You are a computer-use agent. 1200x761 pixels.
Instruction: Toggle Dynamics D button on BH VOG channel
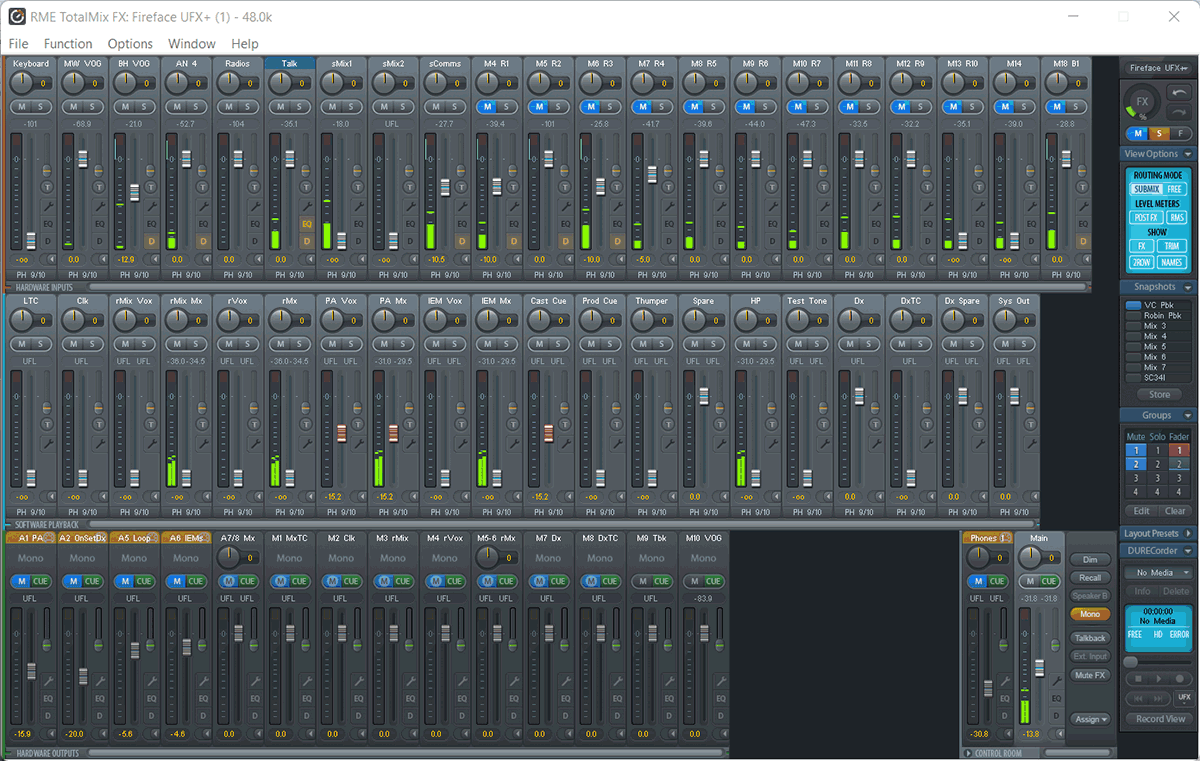151,241
